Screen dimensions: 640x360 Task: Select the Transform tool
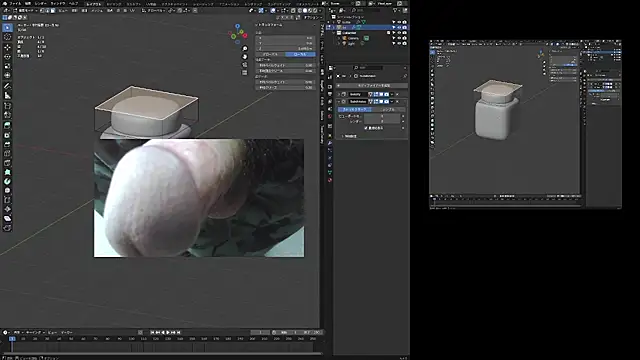tap(7, 76)
